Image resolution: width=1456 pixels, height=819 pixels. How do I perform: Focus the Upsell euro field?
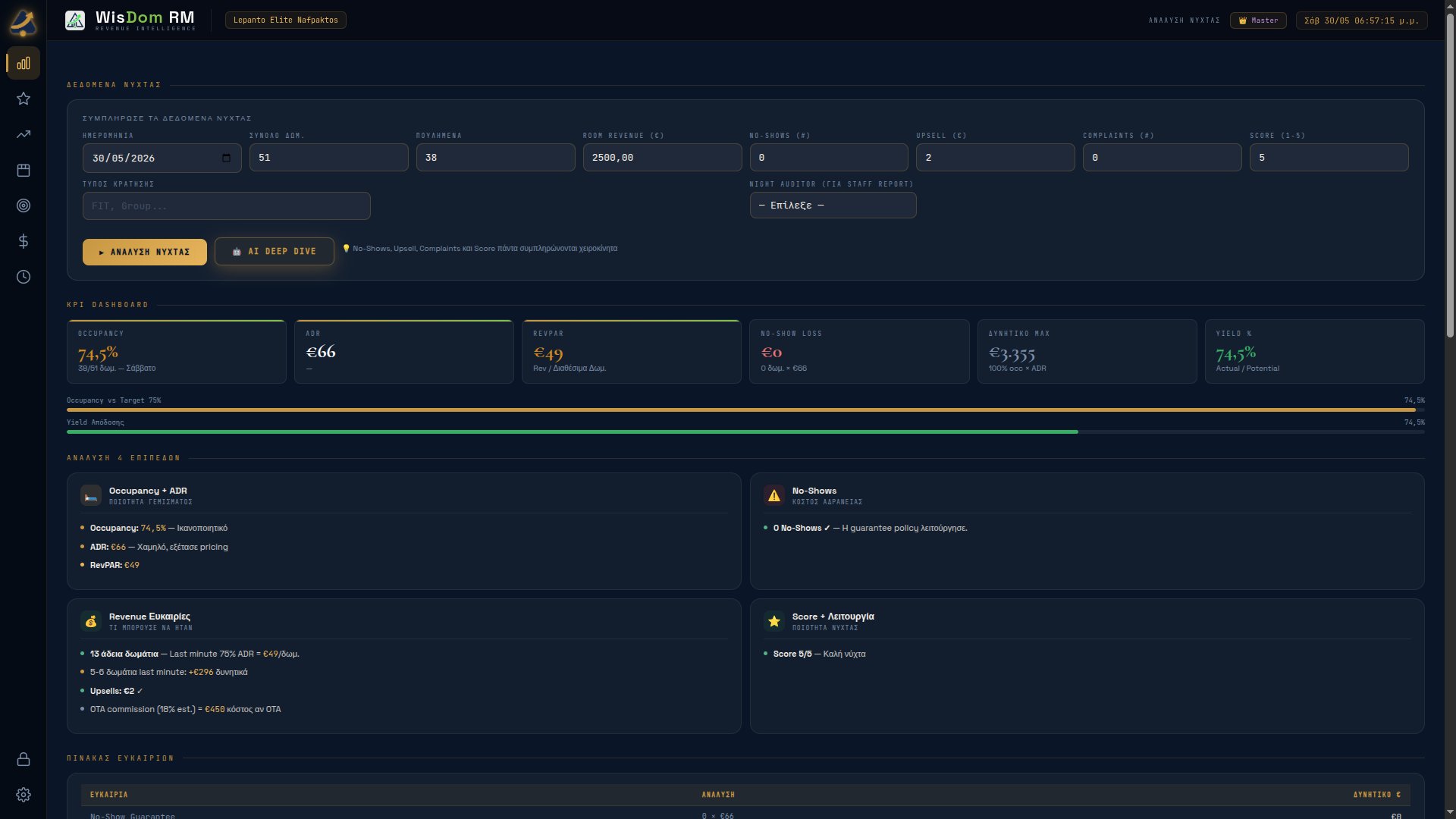(996, 158)
